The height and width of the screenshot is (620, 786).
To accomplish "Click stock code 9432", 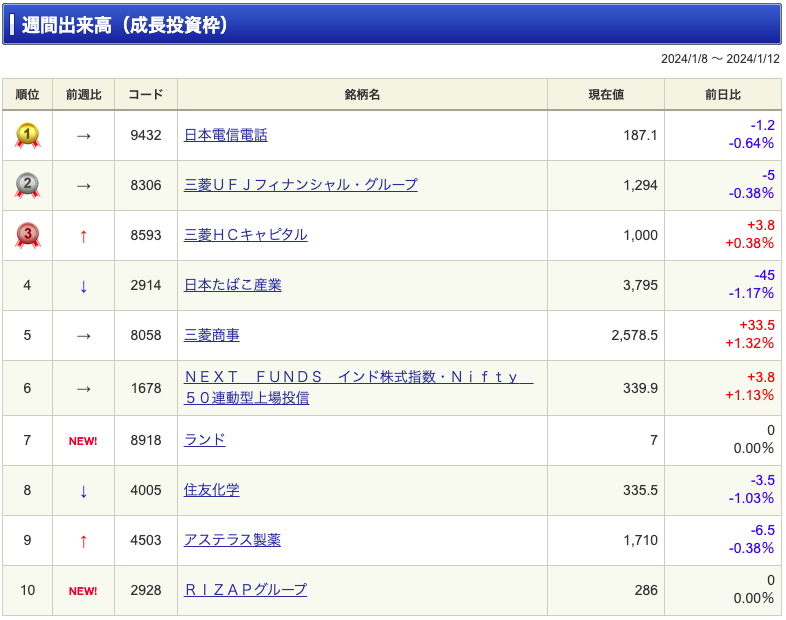I will (x=146, y=135).
